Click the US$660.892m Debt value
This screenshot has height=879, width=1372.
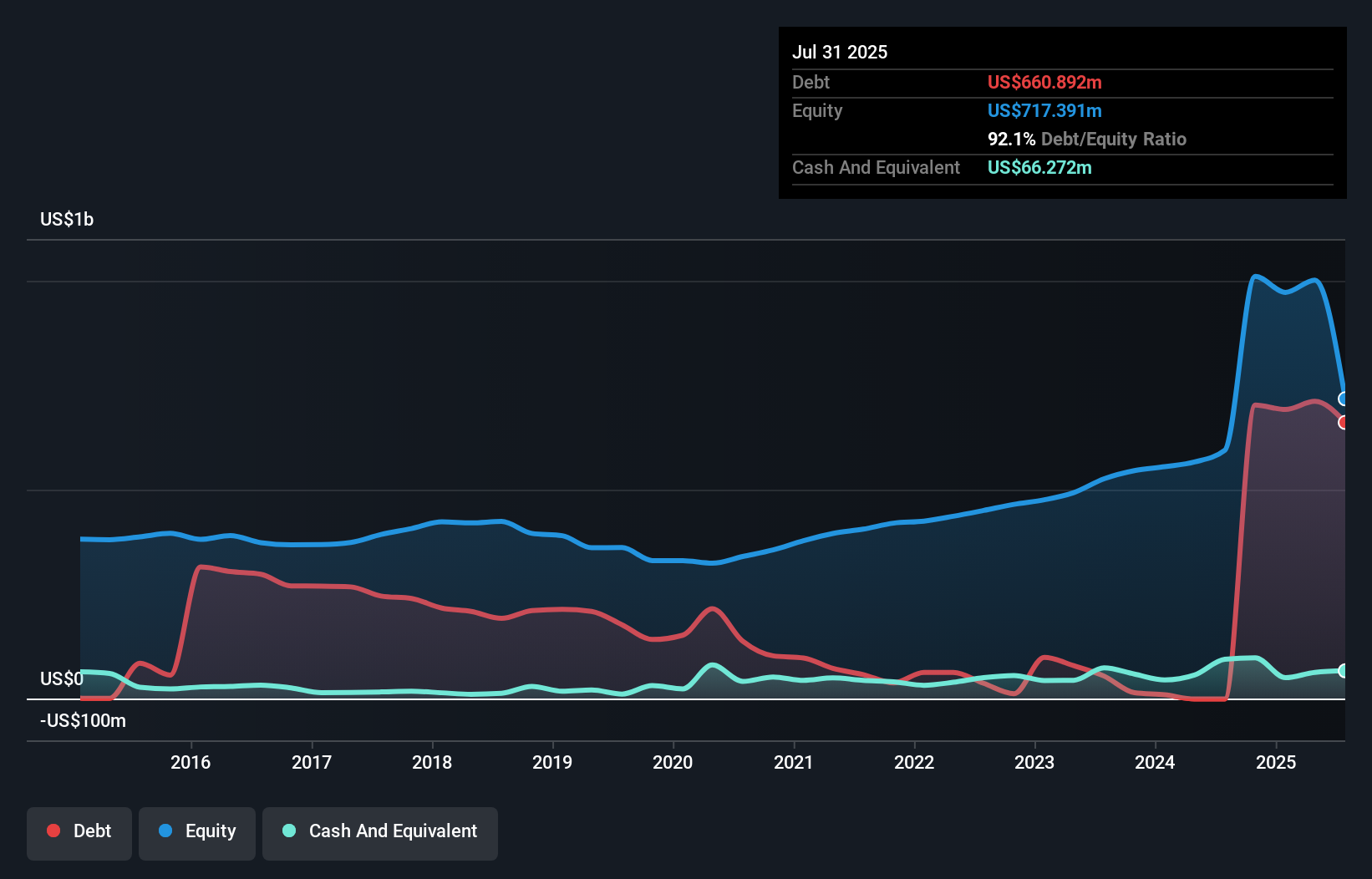pos(1044,82)
